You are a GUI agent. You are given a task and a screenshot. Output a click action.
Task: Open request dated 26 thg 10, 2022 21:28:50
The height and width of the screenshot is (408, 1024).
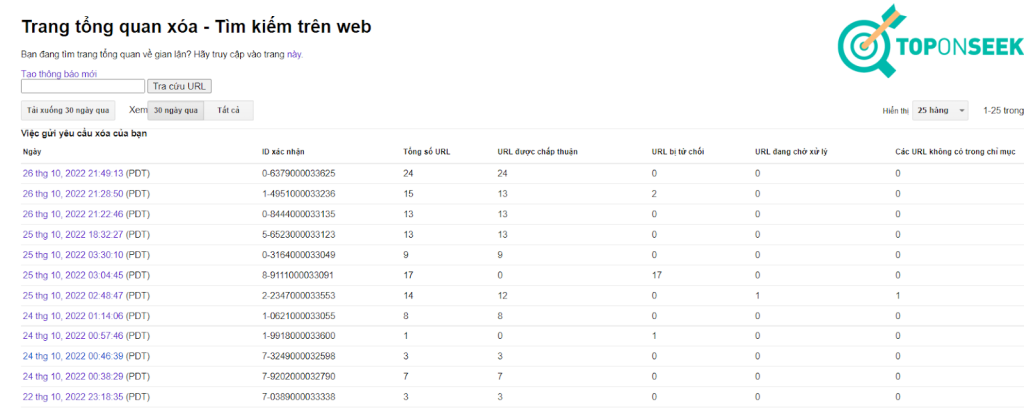click(x=72, y=193)
